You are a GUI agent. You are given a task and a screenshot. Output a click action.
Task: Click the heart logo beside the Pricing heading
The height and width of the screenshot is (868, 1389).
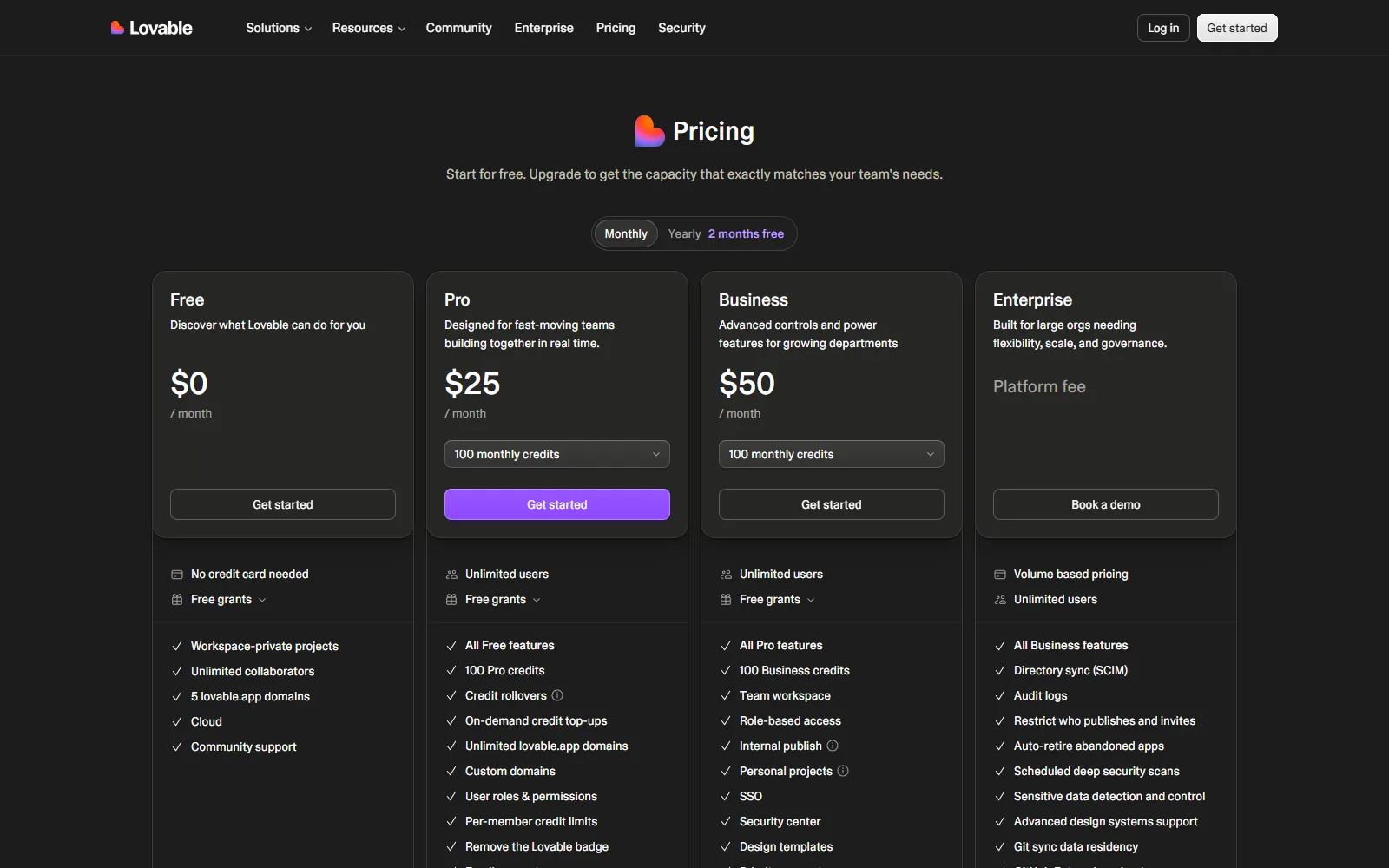click(x=649, y=131)
